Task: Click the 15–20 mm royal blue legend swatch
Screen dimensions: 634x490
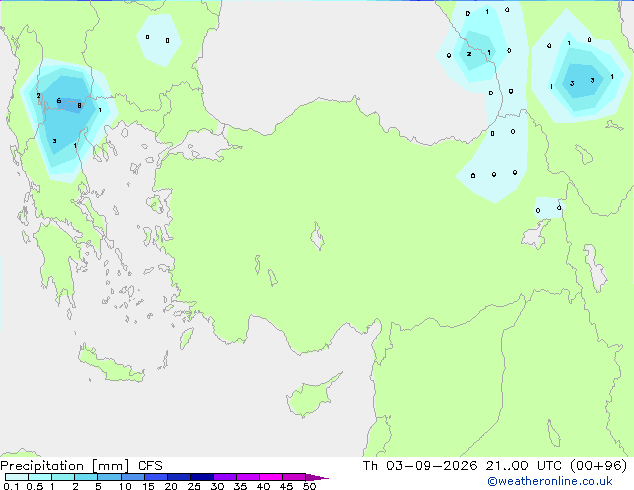Action: tap(156, 477)
